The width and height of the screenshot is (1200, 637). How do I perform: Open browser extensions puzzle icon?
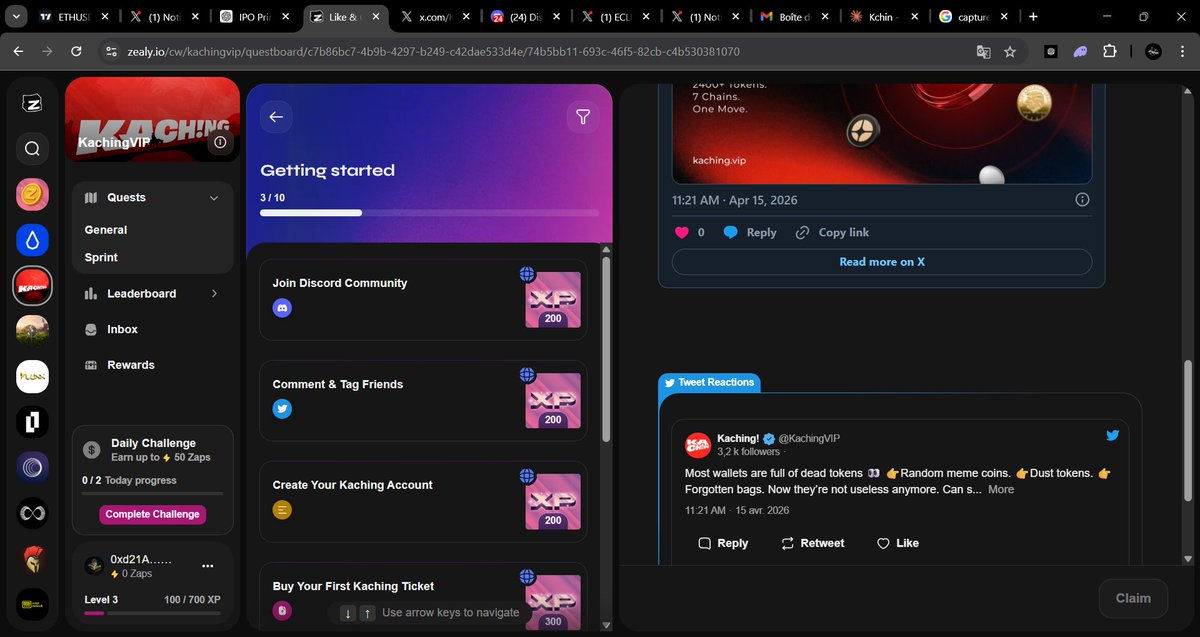1109,52
